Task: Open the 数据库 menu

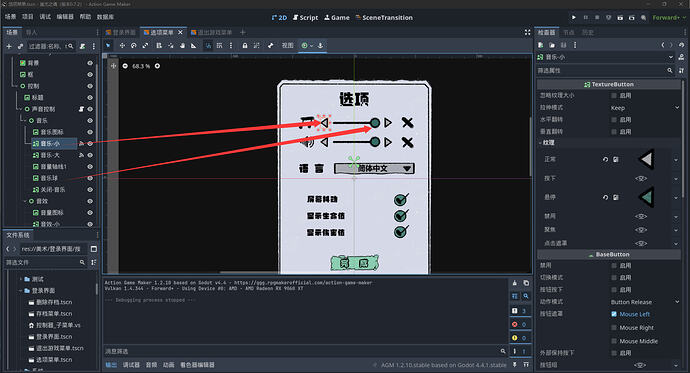Action: [x=105, y=17]
